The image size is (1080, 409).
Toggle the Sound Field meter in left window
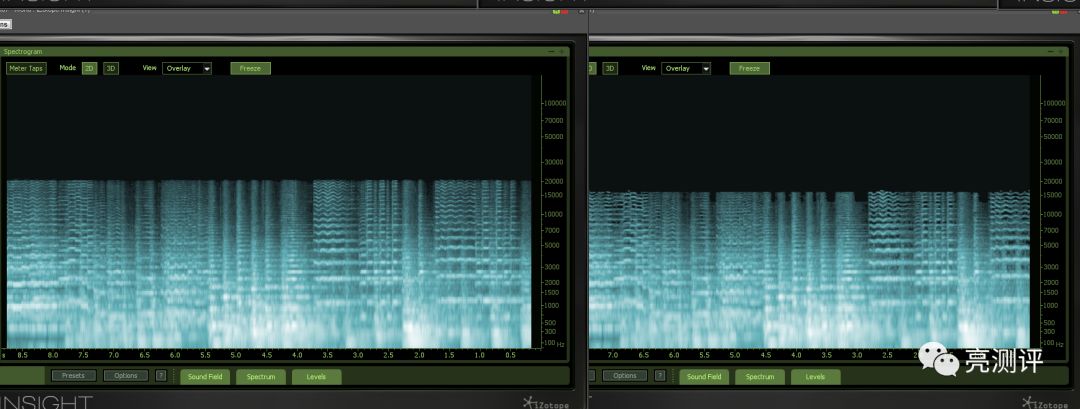click(205, 377)
